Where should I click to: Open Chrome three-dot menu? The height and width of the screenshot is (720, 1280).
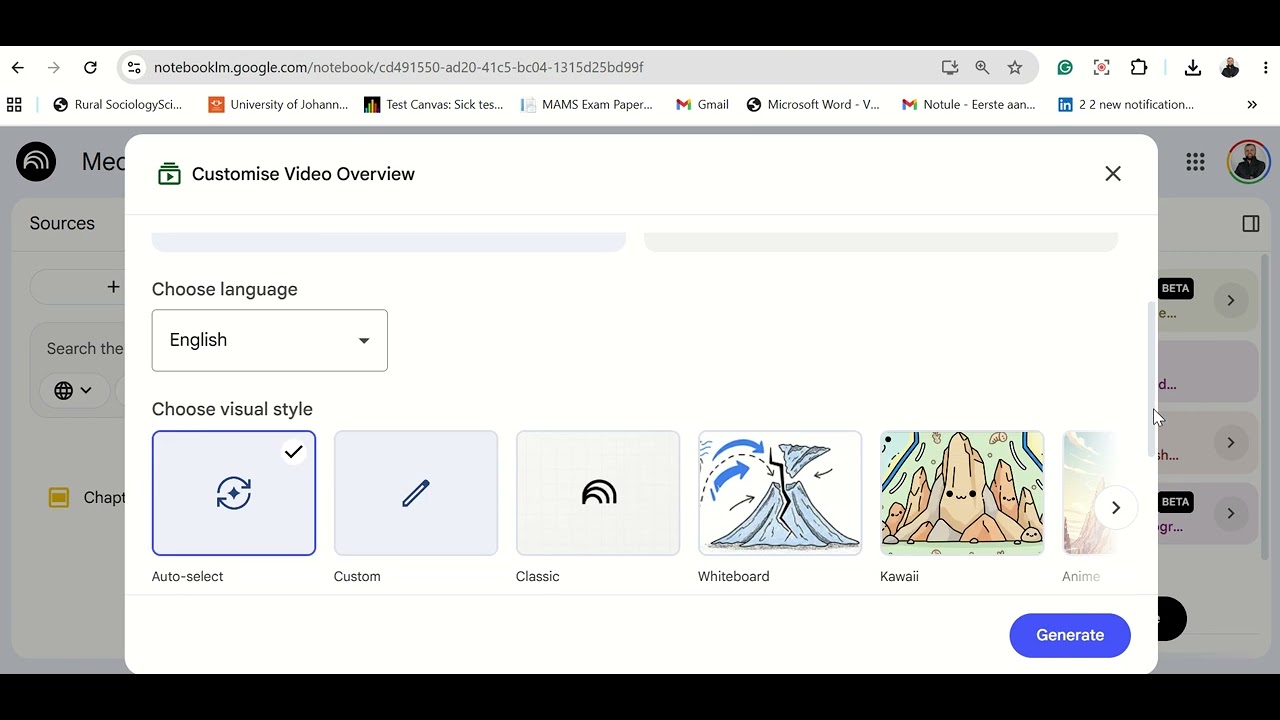pyautogui.click(x=1266, y=68)
